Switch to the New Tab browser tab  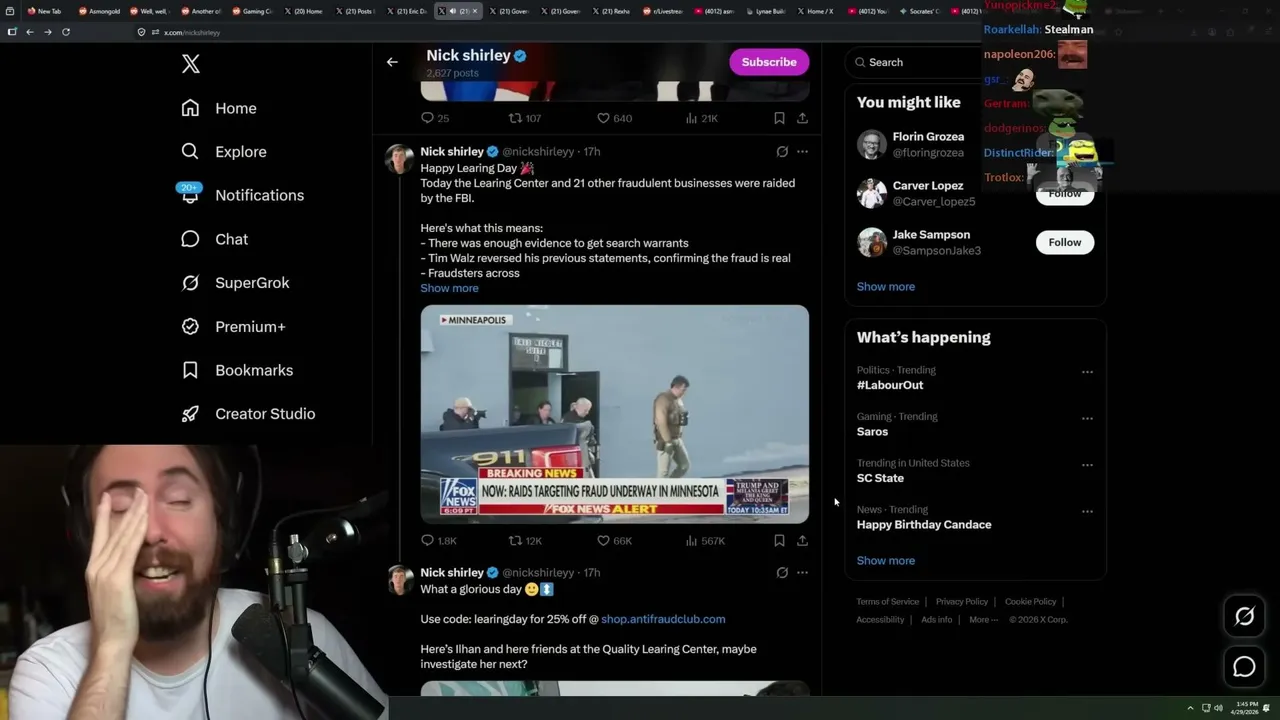pyautogui.click(x=48, y=11)
